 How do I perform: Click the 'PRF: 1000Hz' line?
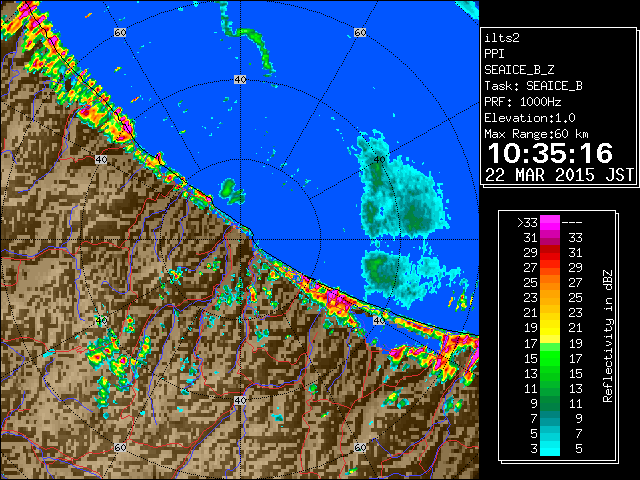pyautogui.click(x=523, y=102)
